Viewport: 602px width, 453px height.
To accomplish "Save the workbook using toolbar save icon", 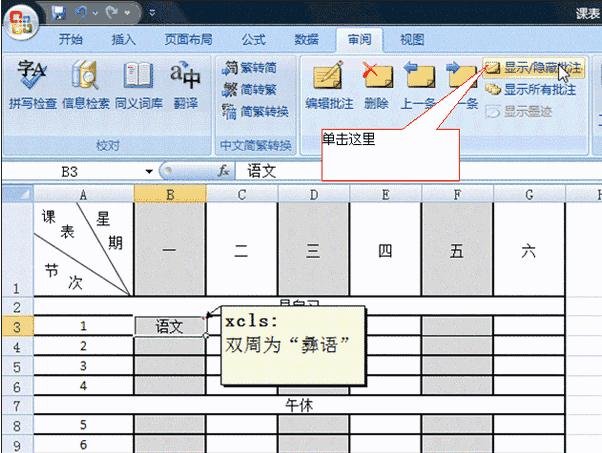I will pyautogui.click(x=59, y=14).
